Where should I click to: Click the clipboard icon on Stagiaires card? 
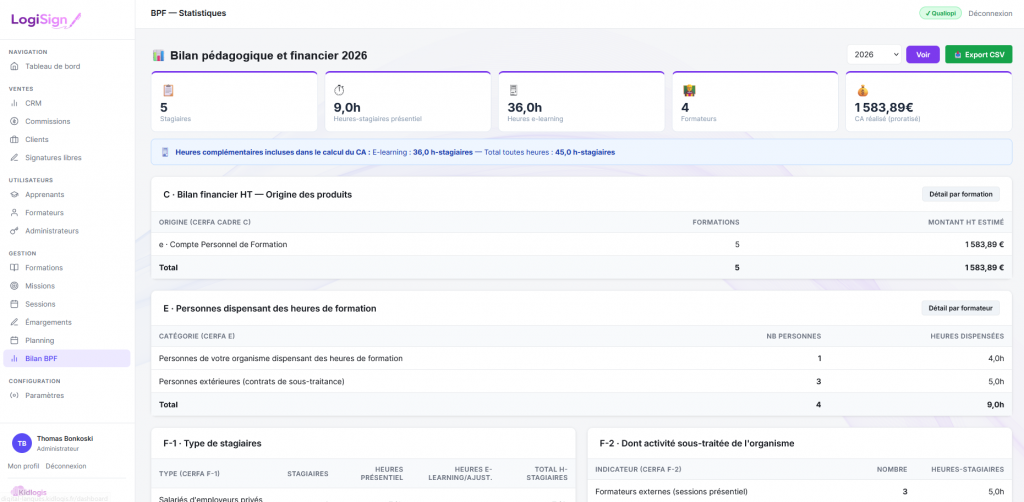coord(167,91)
